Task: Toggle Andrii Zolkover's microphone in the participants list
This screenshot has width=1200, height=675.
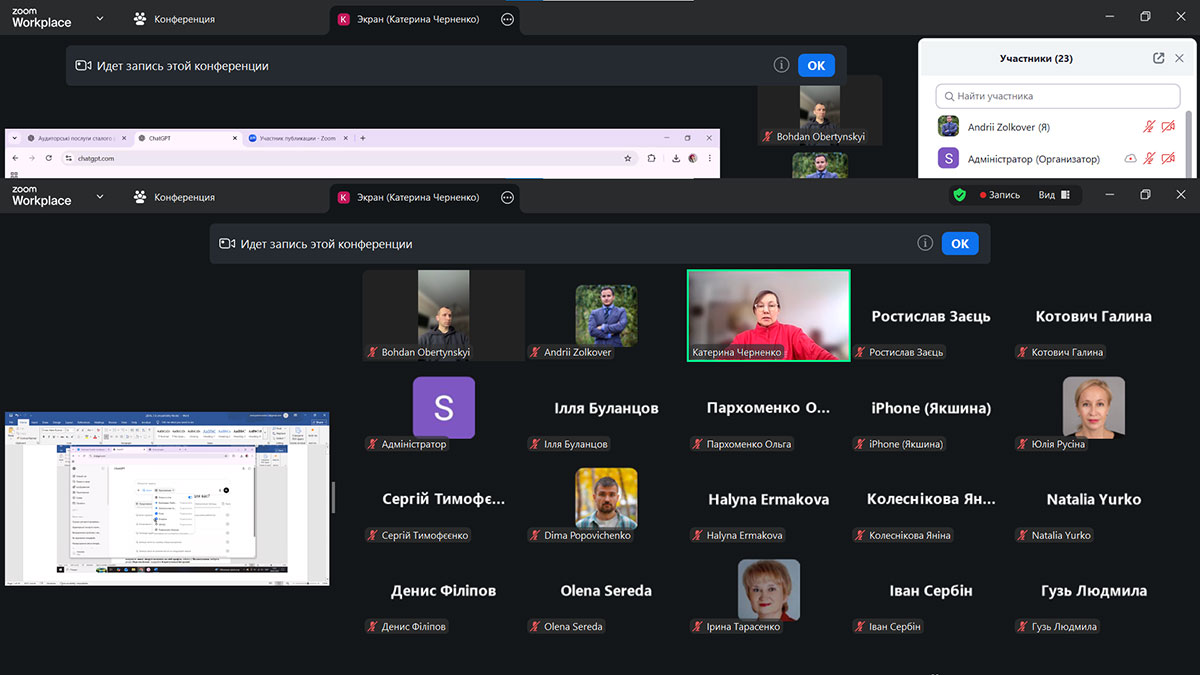Action: tap(1150, 127)
